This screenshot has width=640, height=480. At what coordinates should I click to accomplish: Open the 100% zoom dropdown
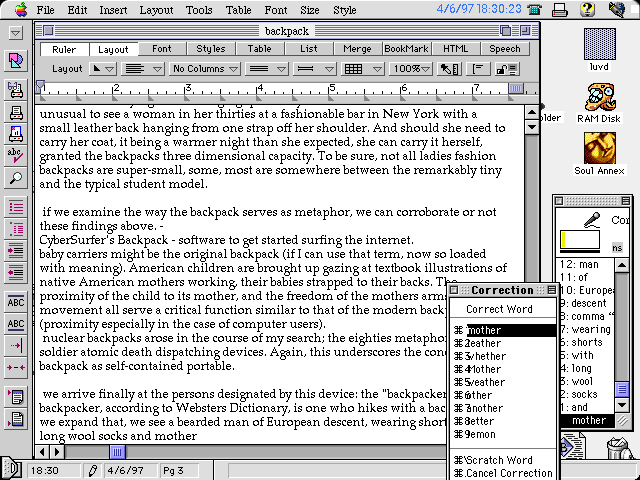click(411, 69)
